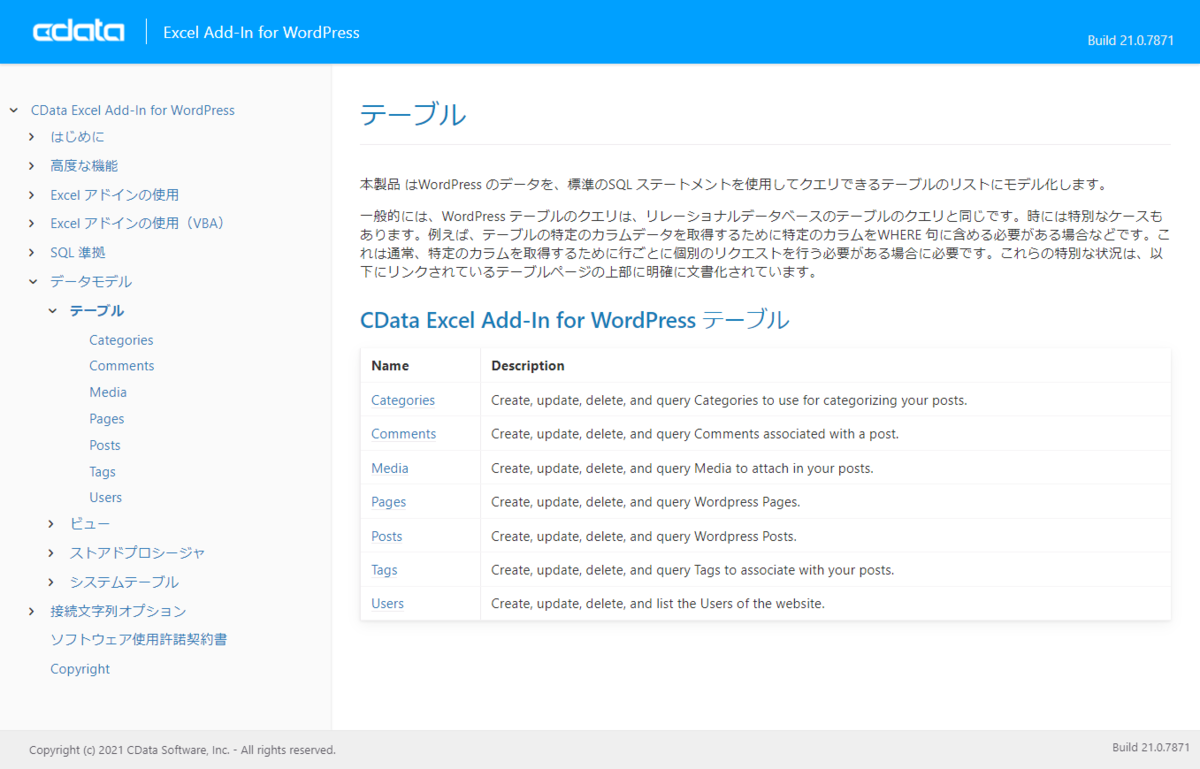Image resolution: width=1200 pixels, height=769 pixels.
Task: Click the Description column header
Action: [528, 366]
